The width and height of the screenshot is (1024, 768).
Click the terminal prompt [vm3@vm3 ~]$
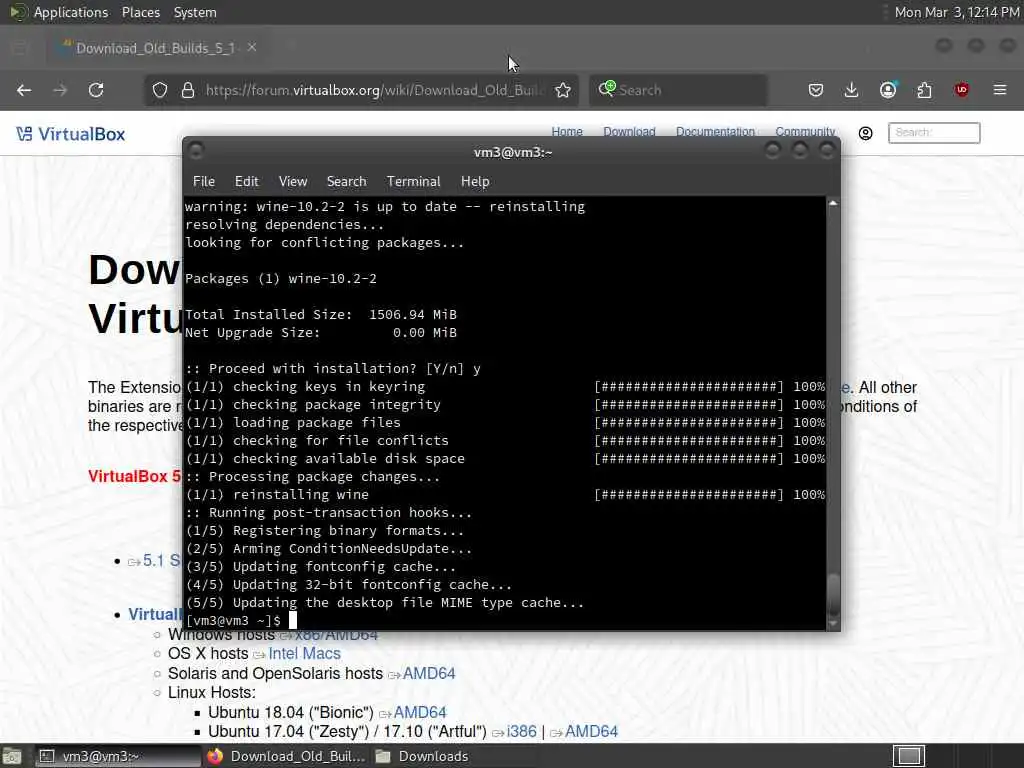point(233,620)
